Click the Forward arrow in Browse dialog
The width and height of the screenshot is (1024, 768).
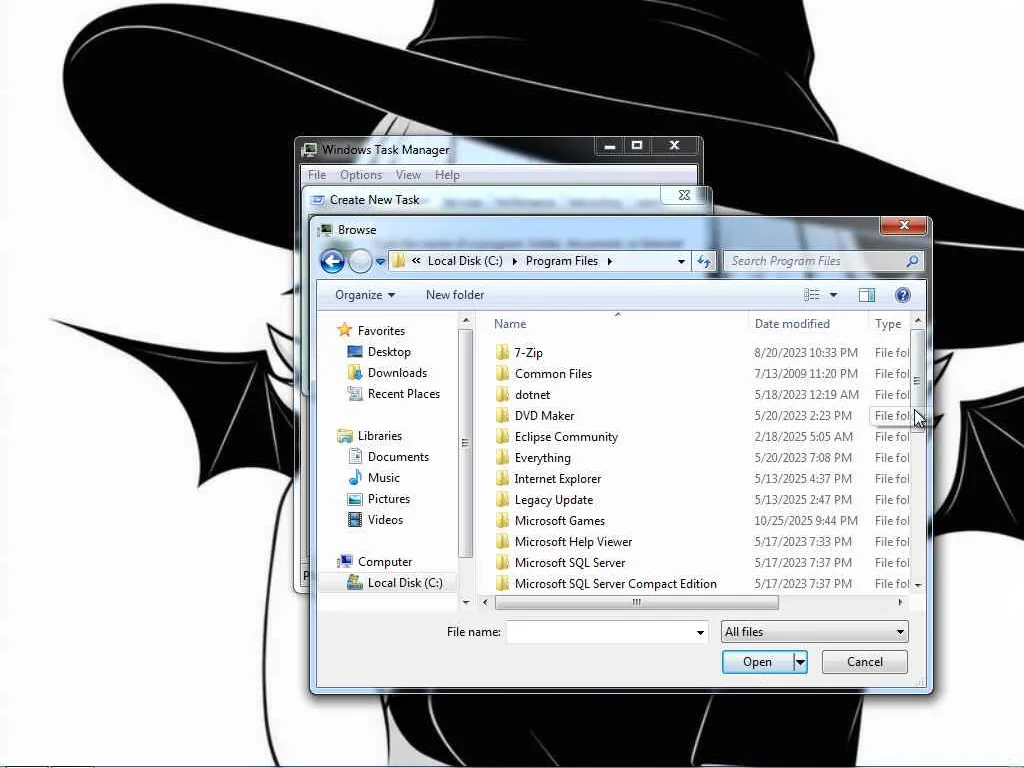[x=360, y=261]
